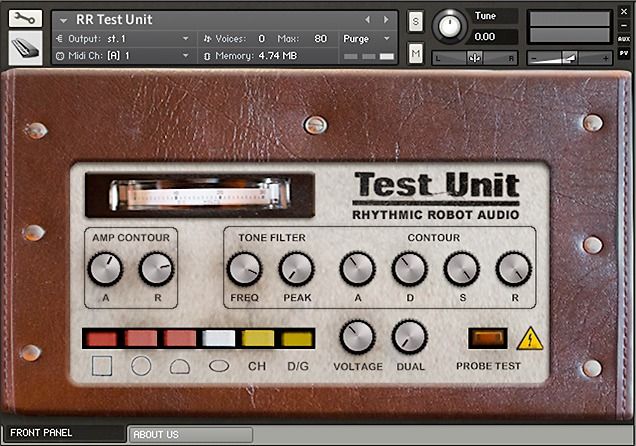
Task: Switch to the FRONT PANEL tab
Action: point(63,433)
